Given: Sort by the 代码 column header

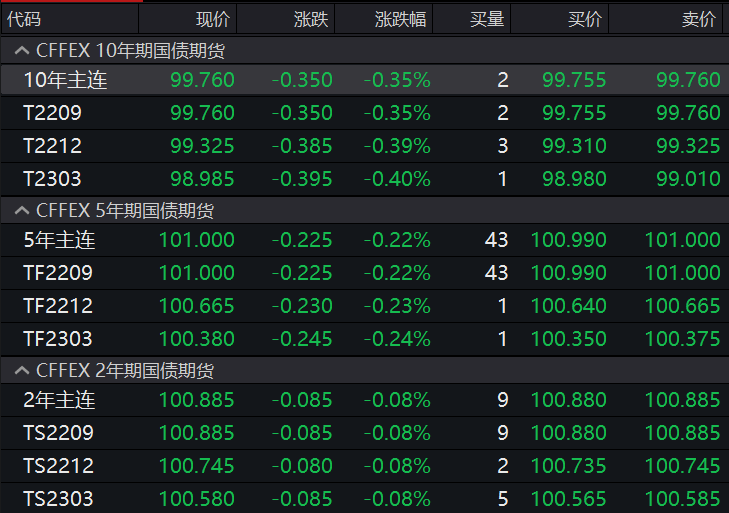Looking at the screenshot, I should tap(25, 19).
